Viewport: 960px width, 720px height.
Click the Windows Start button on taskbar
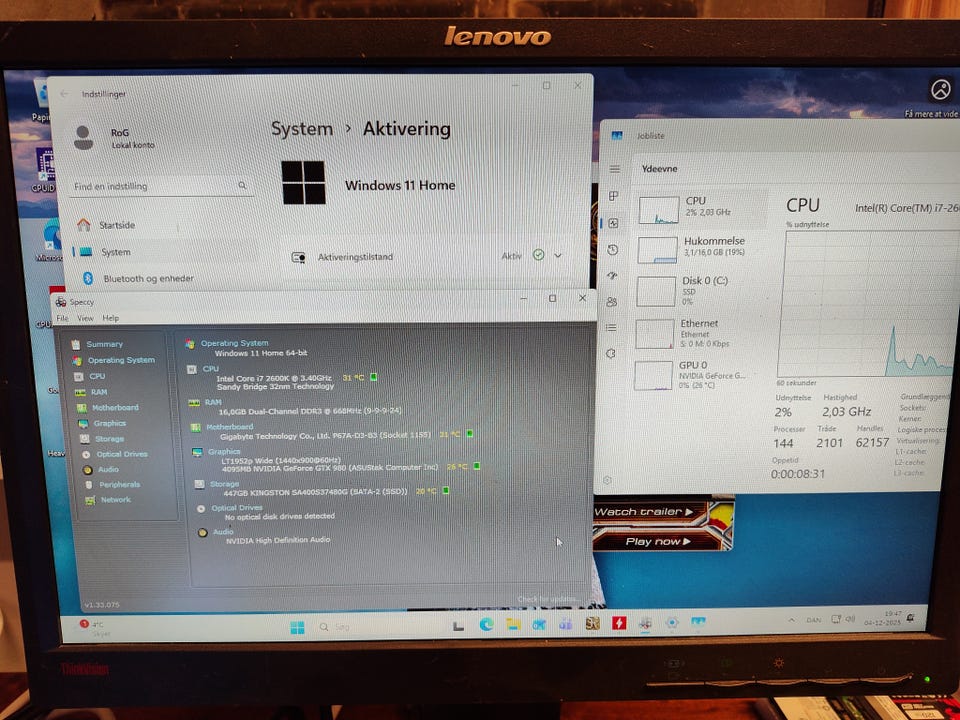click(x=297, y=627)
